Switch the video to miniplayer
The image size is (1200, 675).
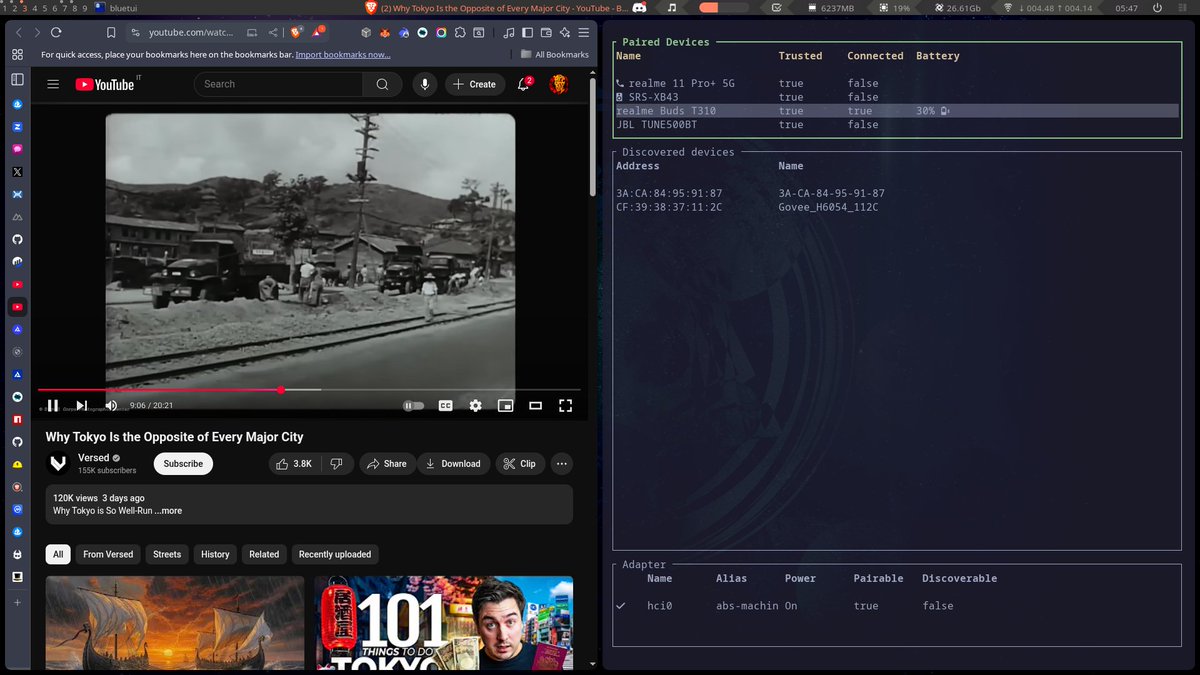tap(506, 405)
